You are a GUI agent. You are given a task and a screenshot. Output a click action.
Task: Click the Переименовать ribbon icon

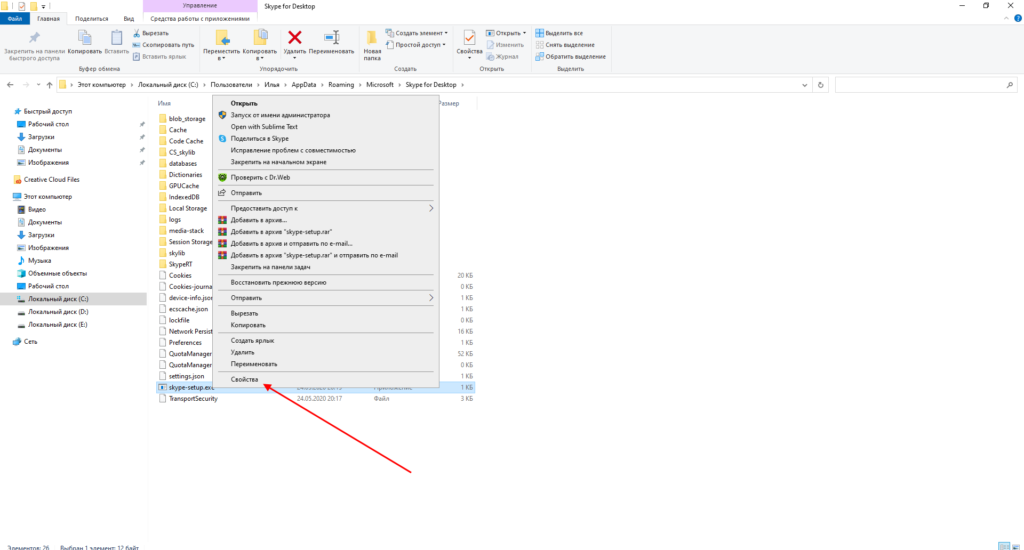pos(332,38)
